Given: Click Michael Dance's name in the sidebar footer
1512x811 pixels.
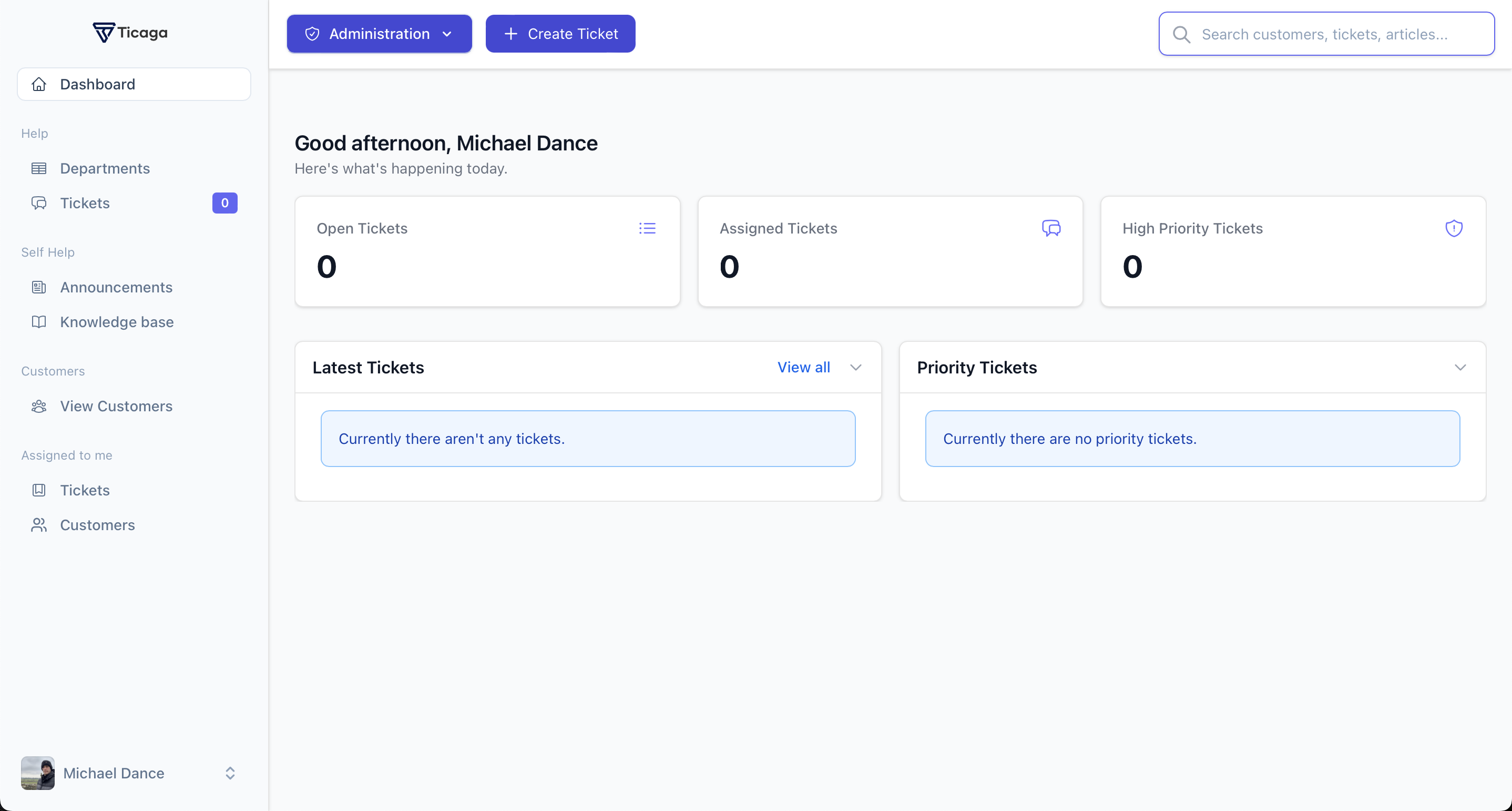Looking at the screenshot, I should [x=114, y=773].
